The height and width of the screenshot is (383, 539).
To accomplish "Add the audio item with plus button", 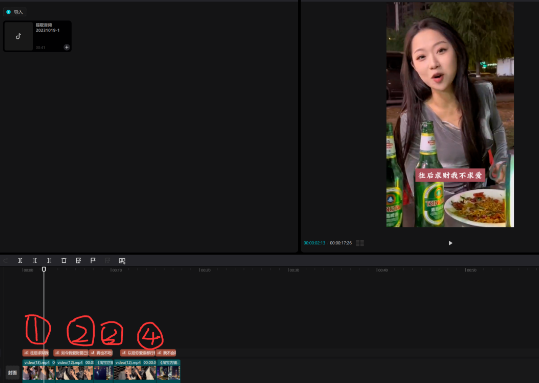I will tap(67, 47).
